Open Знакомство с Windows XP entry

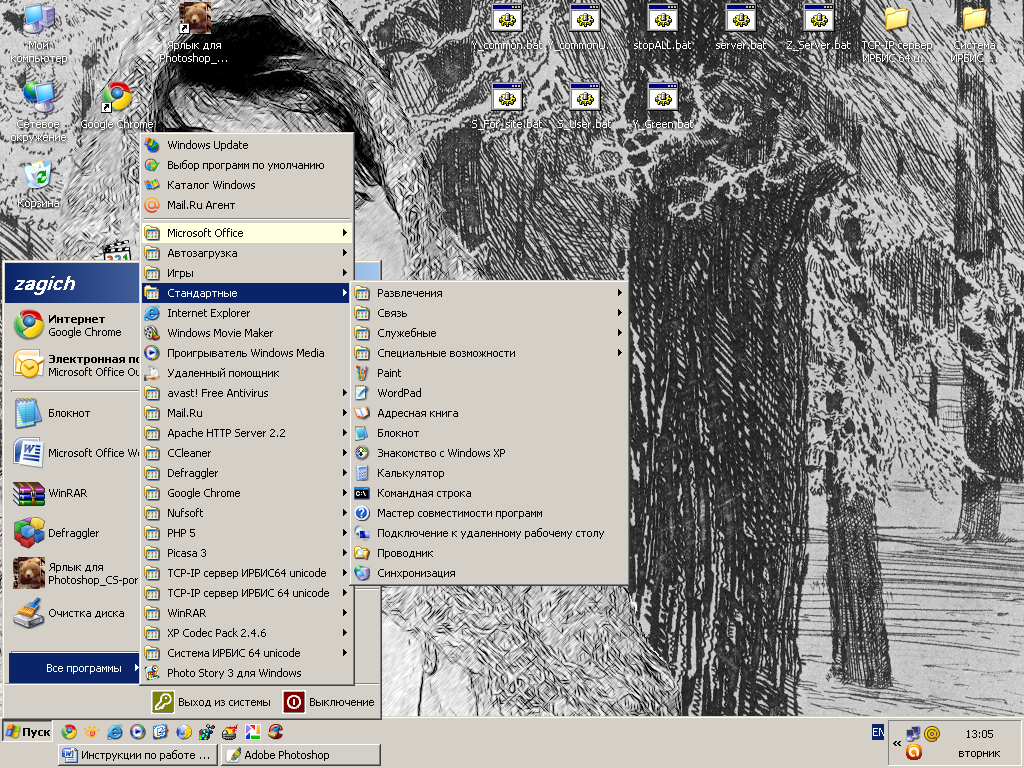(490, 453)
